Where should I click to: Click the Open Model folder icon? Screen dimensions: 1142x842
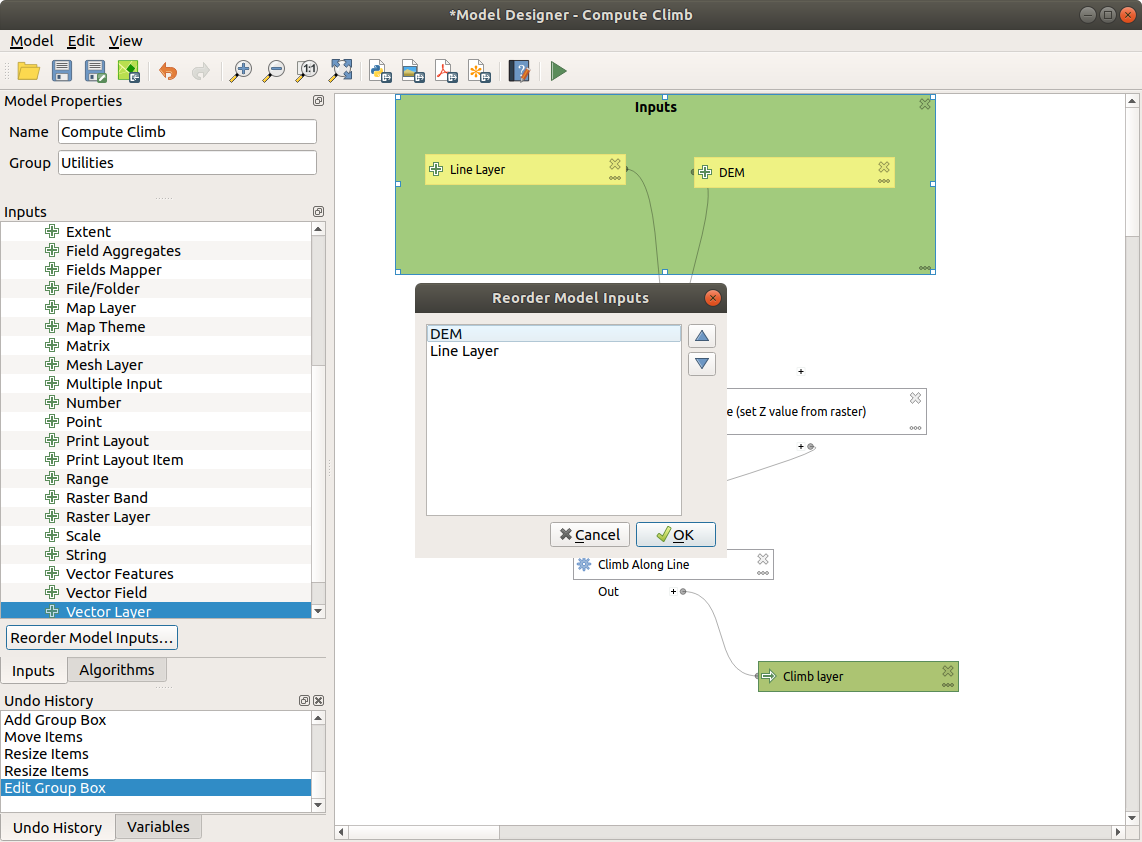click(28, 71)
